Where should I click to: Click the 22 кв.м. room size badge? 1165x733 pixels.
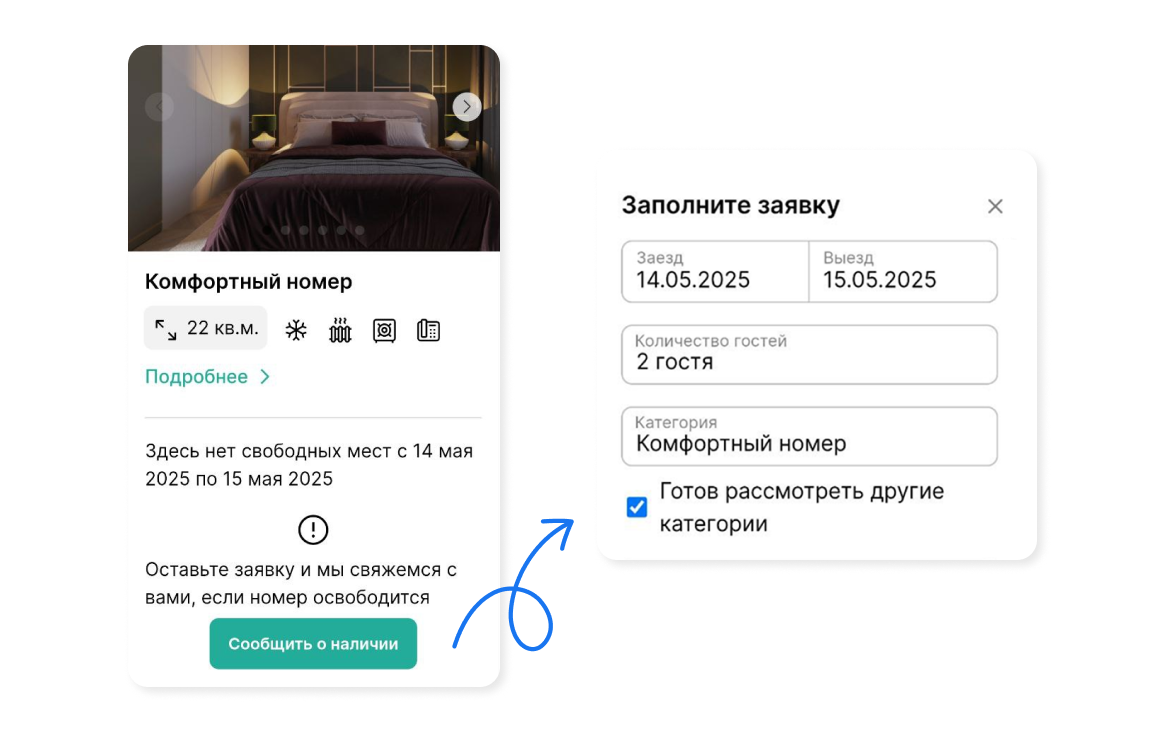pos(206,328)
